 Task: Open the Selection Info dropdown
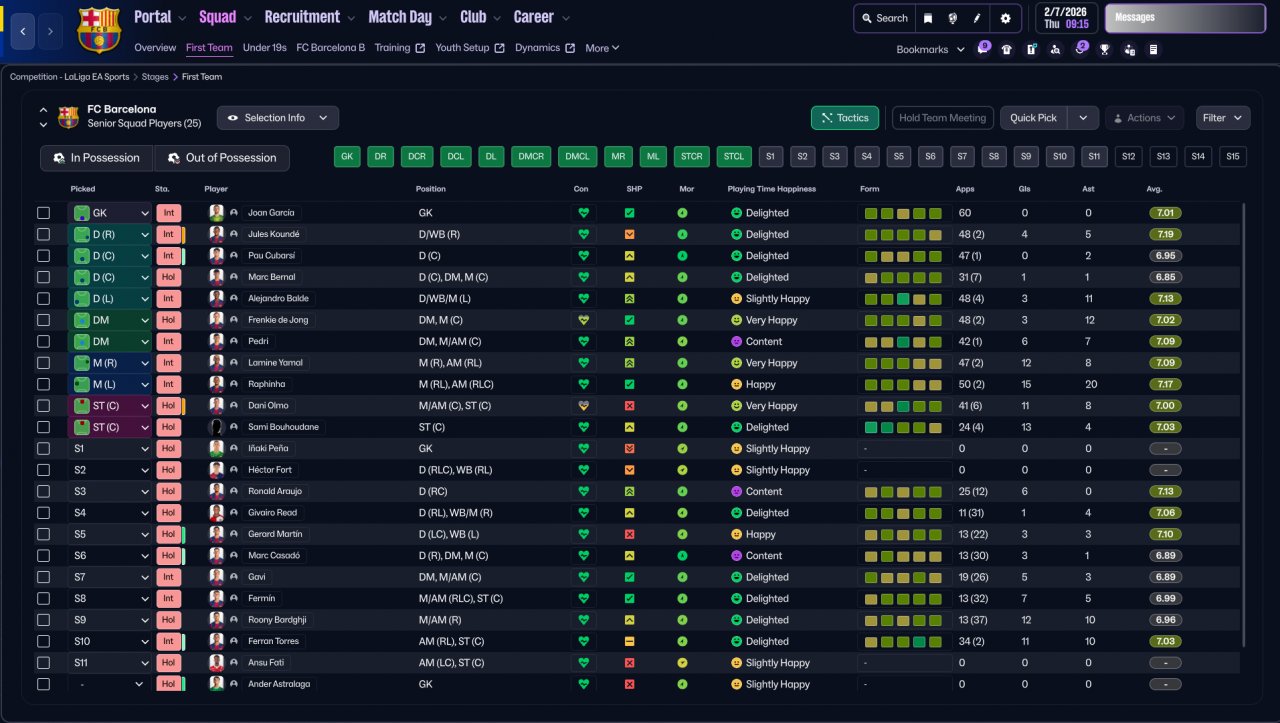278,118
